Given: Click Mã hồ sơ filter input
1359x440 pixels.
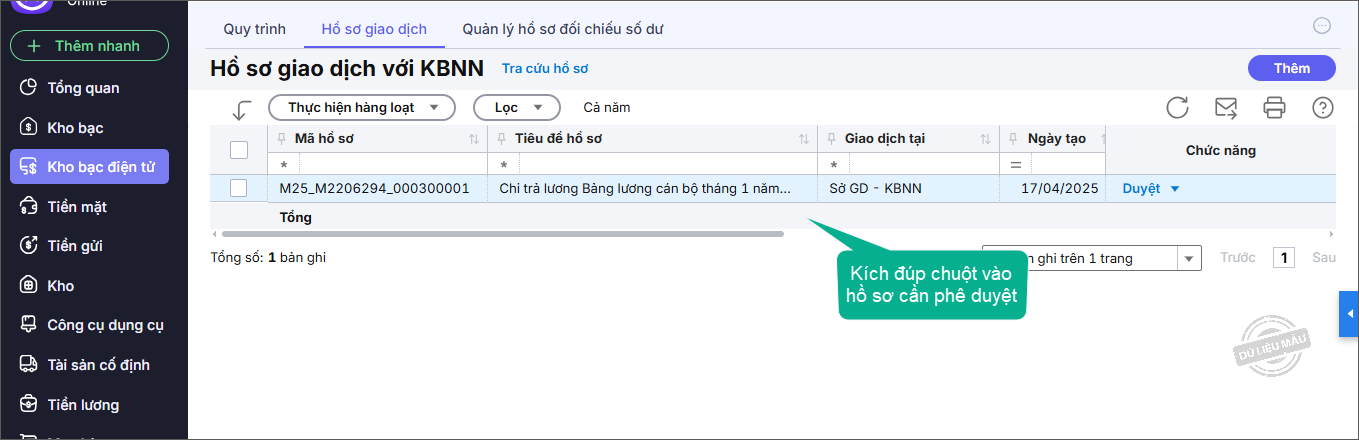Looking at the screenshot, I should 392,164.
